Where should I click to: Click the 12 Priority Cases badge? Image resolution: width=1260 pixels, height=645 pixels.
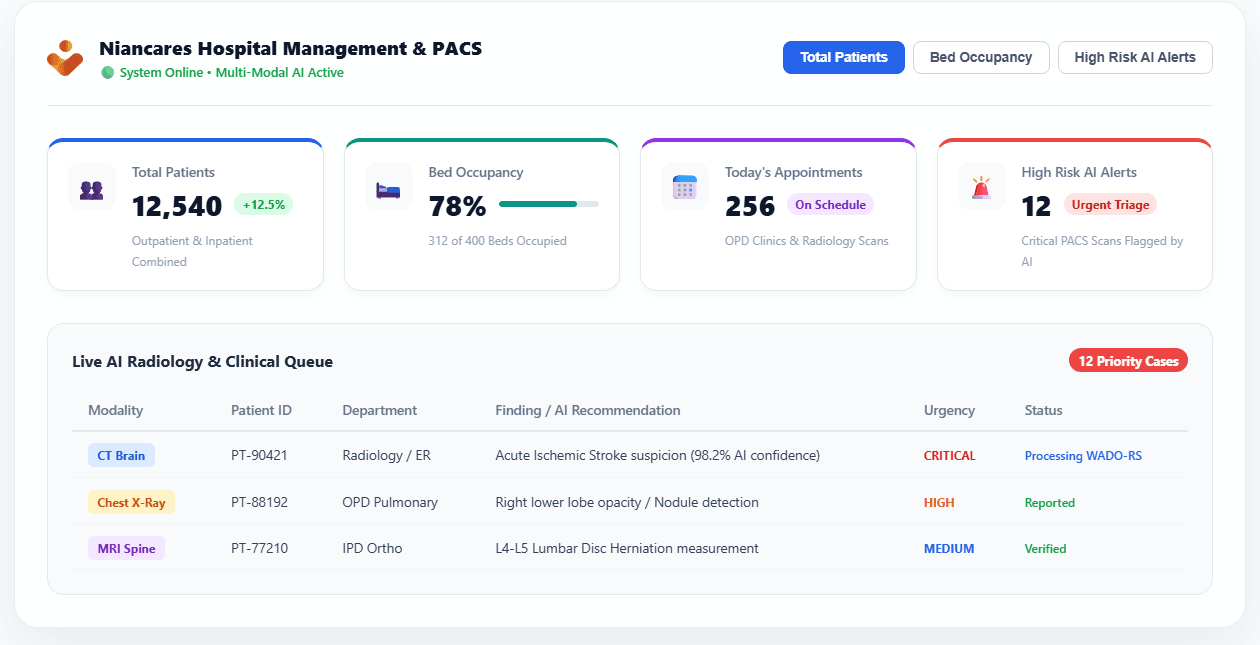click(x=1128, y=361)
